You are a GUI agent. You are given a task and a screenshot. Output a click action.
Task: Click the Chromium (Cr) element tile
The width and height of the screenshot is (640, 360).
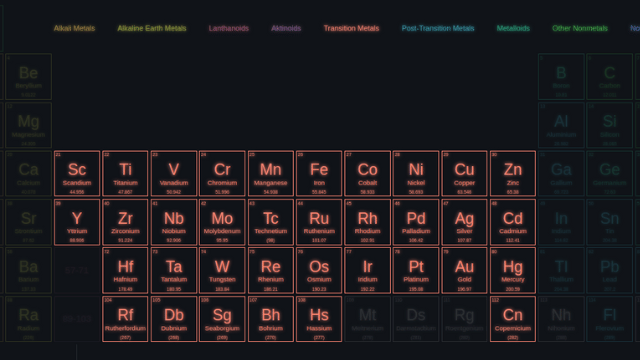222,173
